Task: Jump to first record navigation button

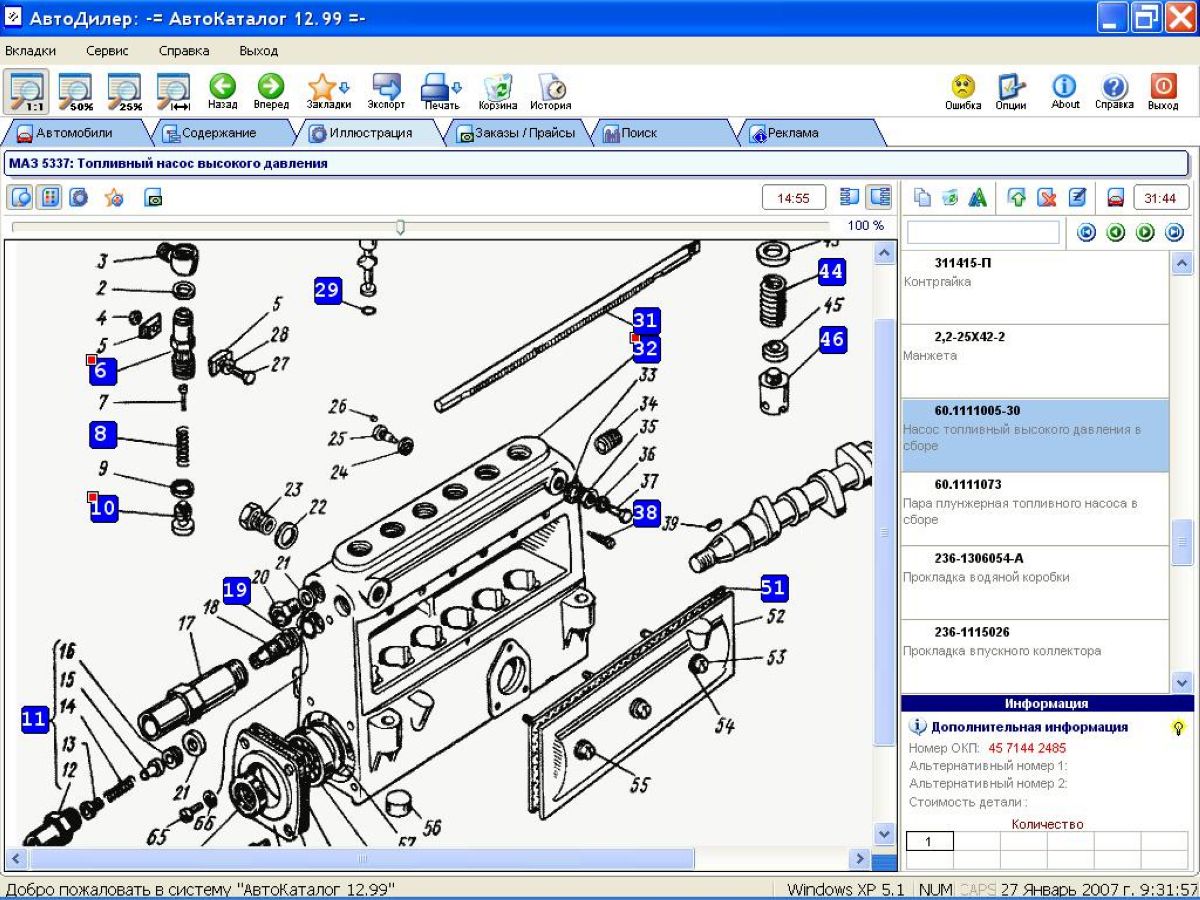Action: click(x=1087, y=233)
